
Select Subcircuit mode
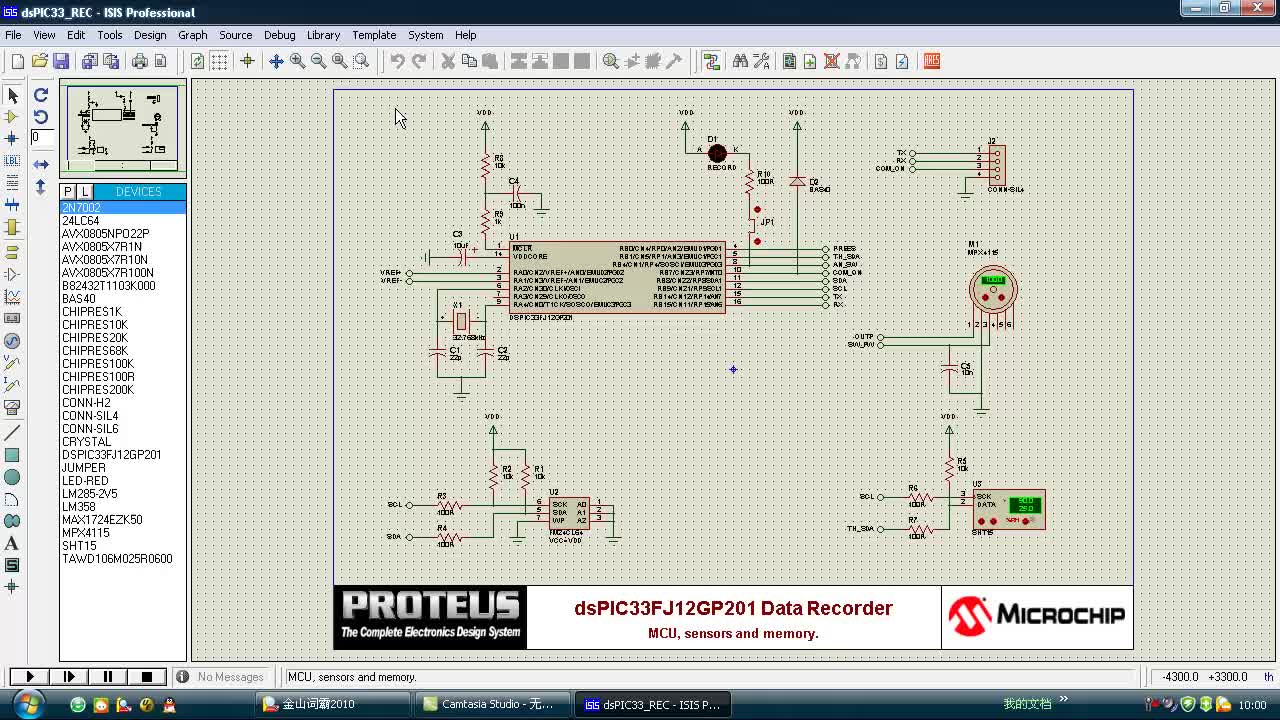coord(12,227)
